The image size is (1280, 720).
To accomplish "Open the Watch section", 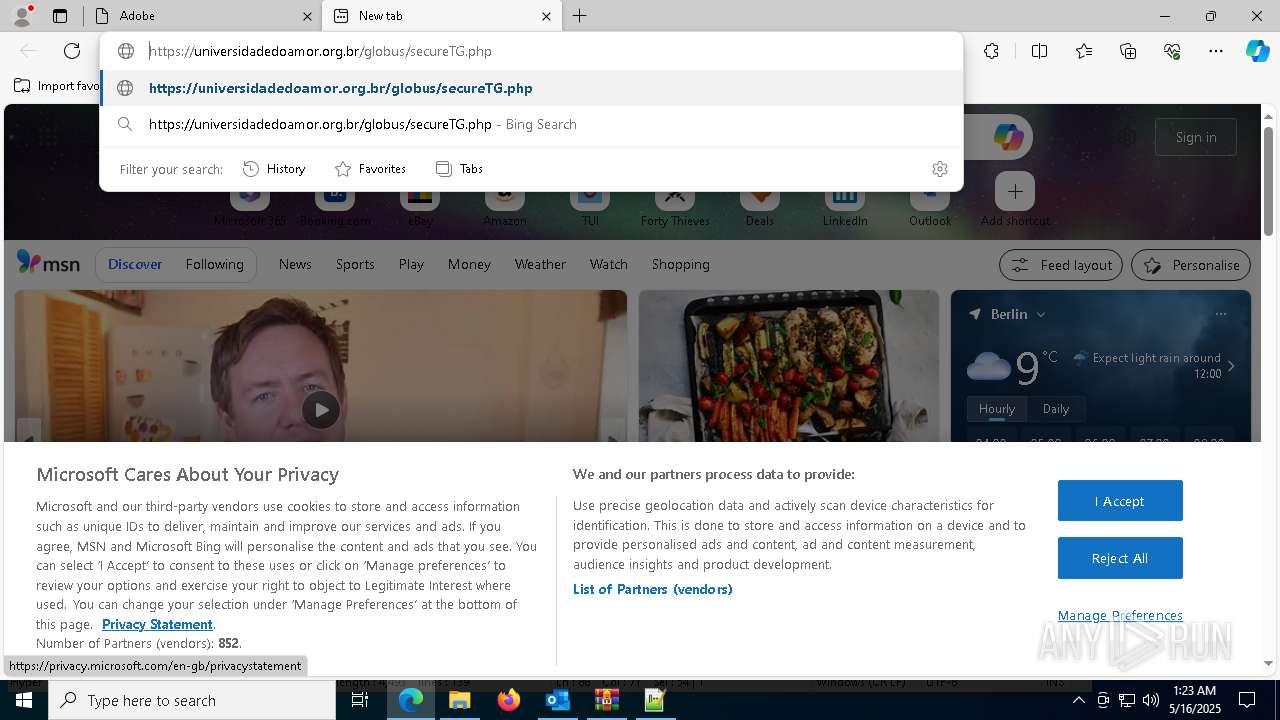I will point(608,264).
